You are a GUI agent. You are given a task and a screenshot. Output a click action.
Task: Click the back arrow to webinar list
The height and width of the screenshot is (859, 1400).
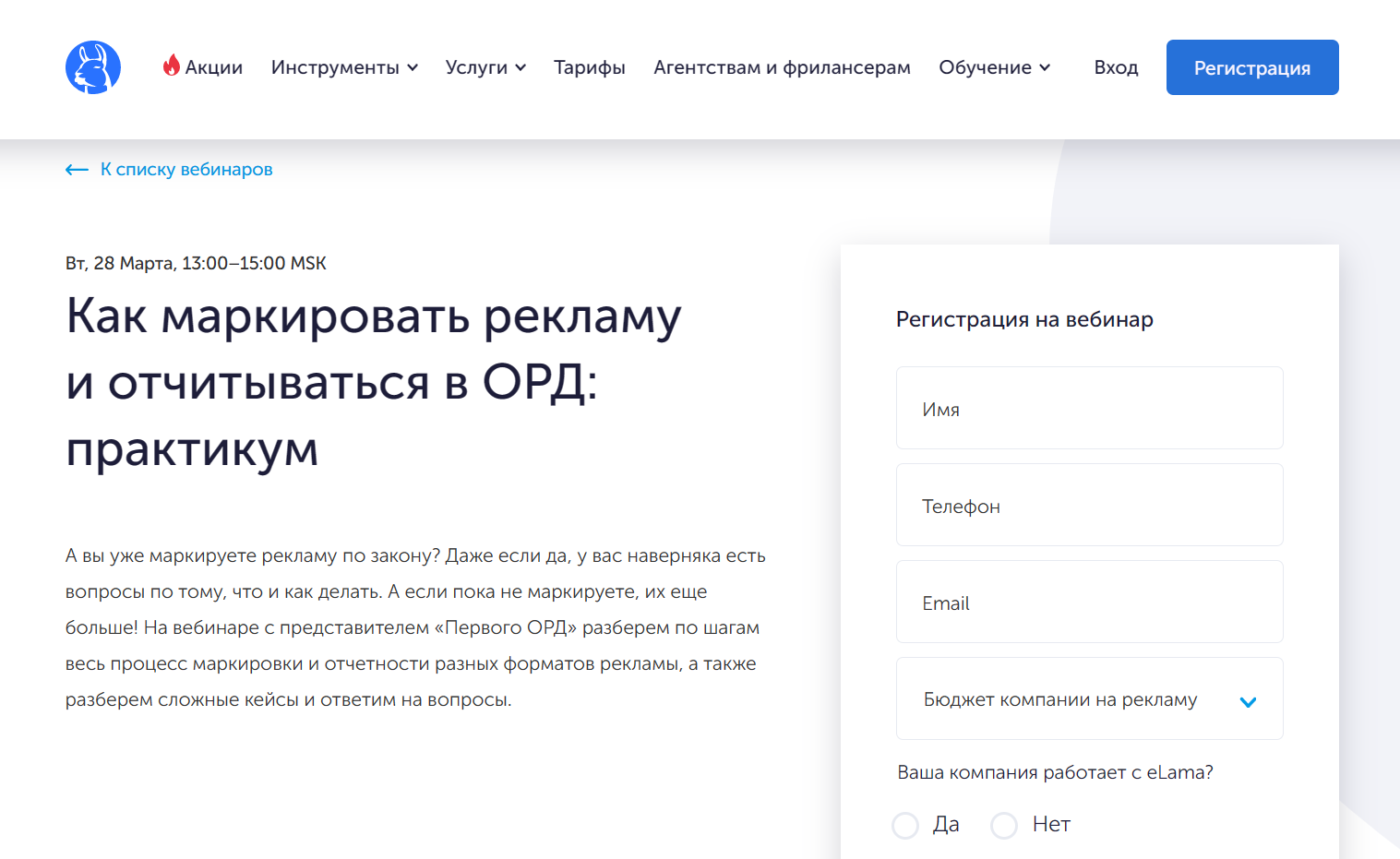point(77,170)
